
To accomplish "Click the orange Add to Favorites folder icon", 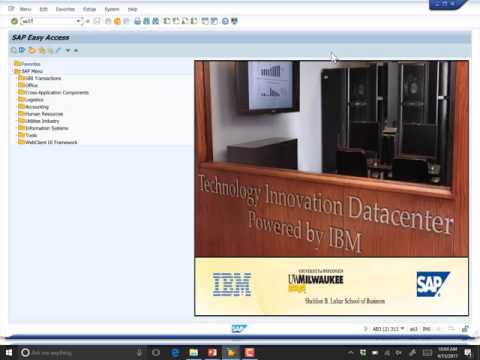I will [x=32, y=50].
